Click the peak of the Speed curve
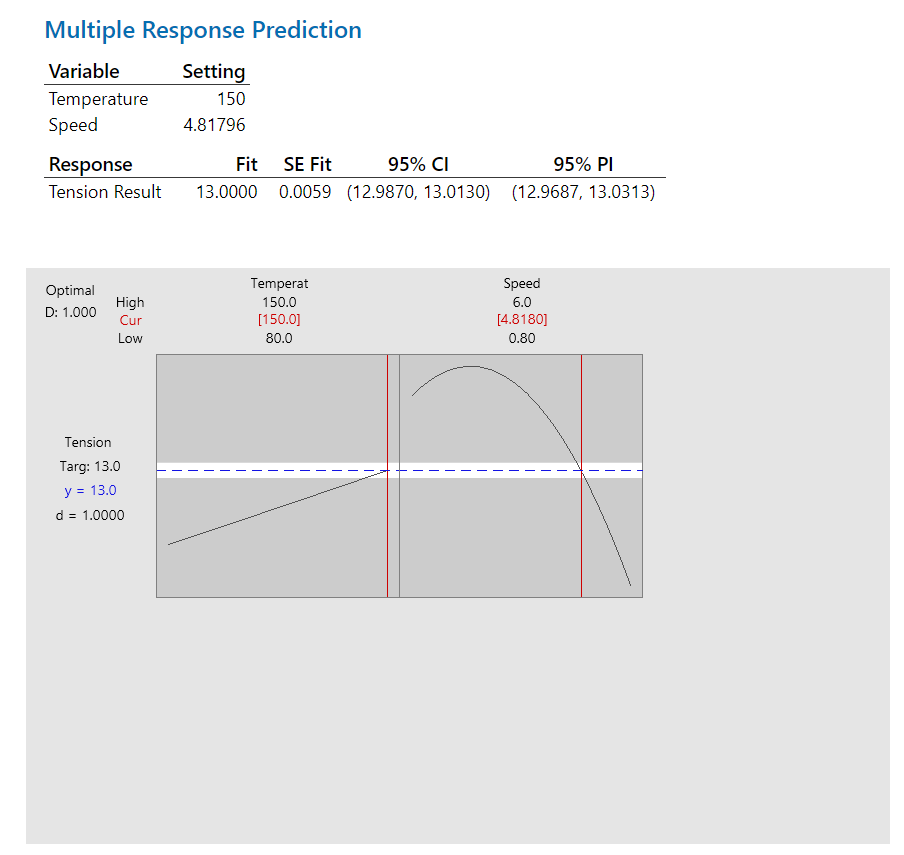The width and height of the screenshot is (904, 855). 472,366
